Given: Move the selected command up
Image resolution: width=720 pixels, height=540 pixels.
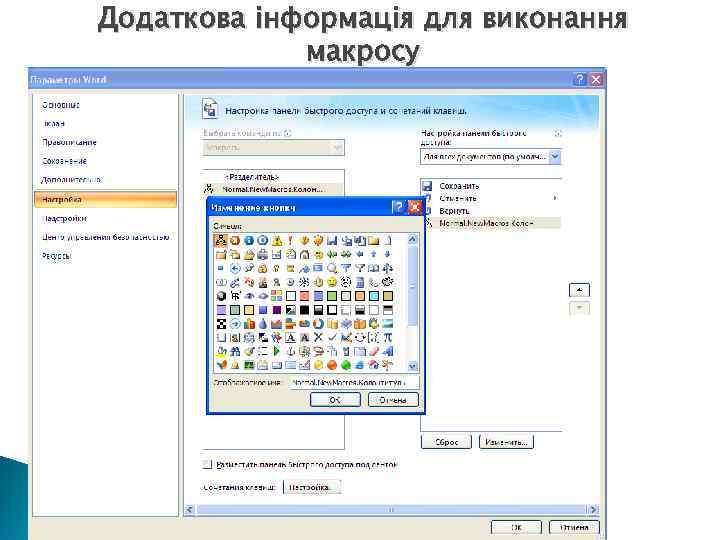Looking at the screenshot, I should tap(579, 290).
